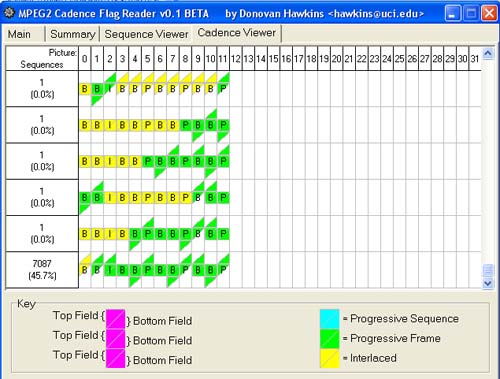
Task: Click the picture column header 31
Action: 475,59
